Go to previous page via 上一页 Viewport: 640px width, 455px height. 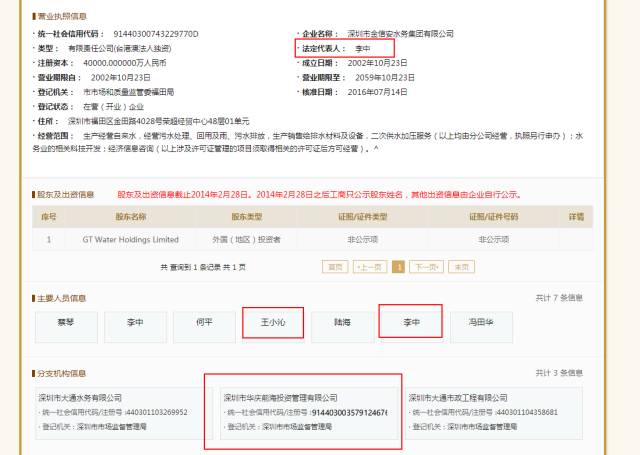[370, 267]
